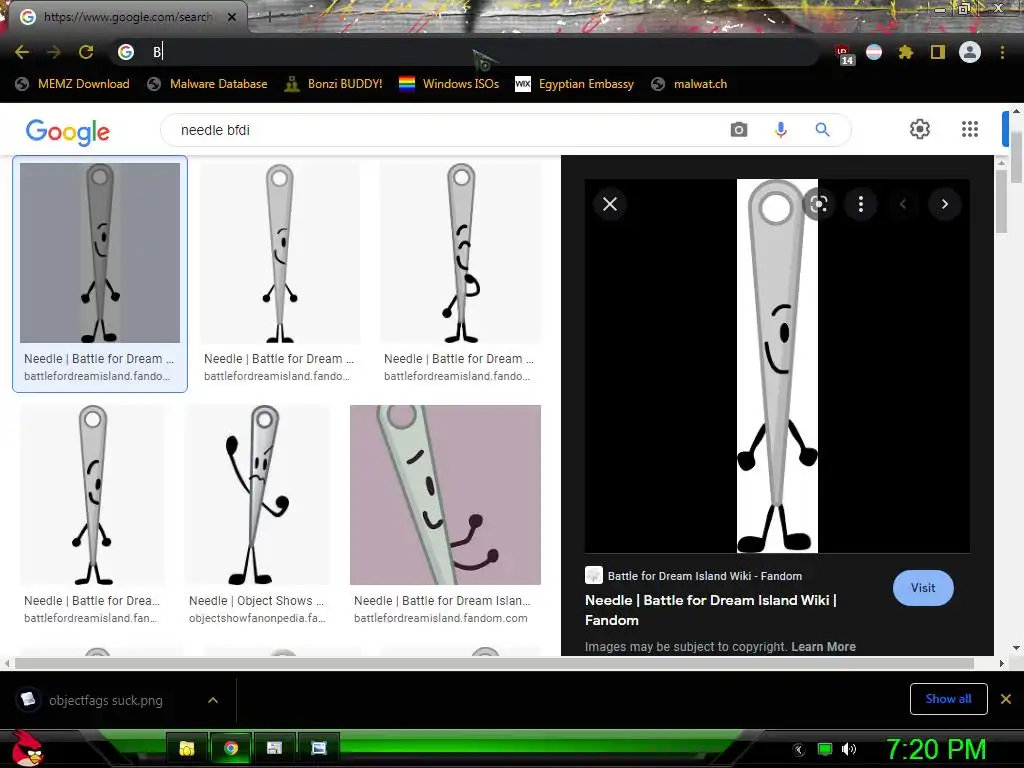The height and width of the screenshot is (768, 1024).
Task: Select needle thumbnail with hand on hip
Action: click(x=461, y=253)
